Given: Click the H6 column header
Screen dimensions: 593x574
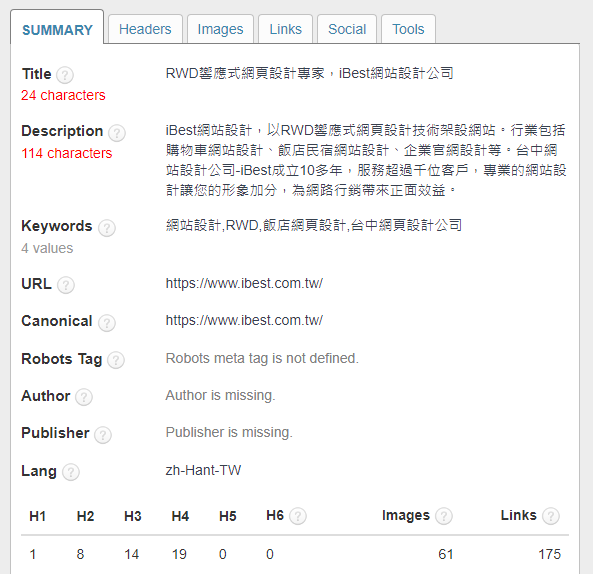Looking at the screenshot, I should pos(275,515).
